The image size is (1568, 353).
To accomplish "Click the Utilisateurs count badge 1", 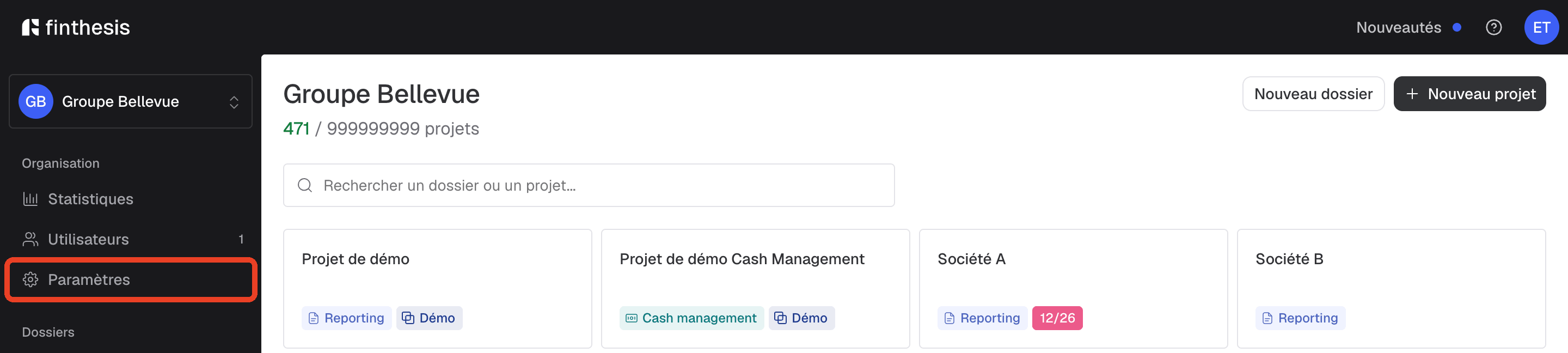I will tap(241, 239).
